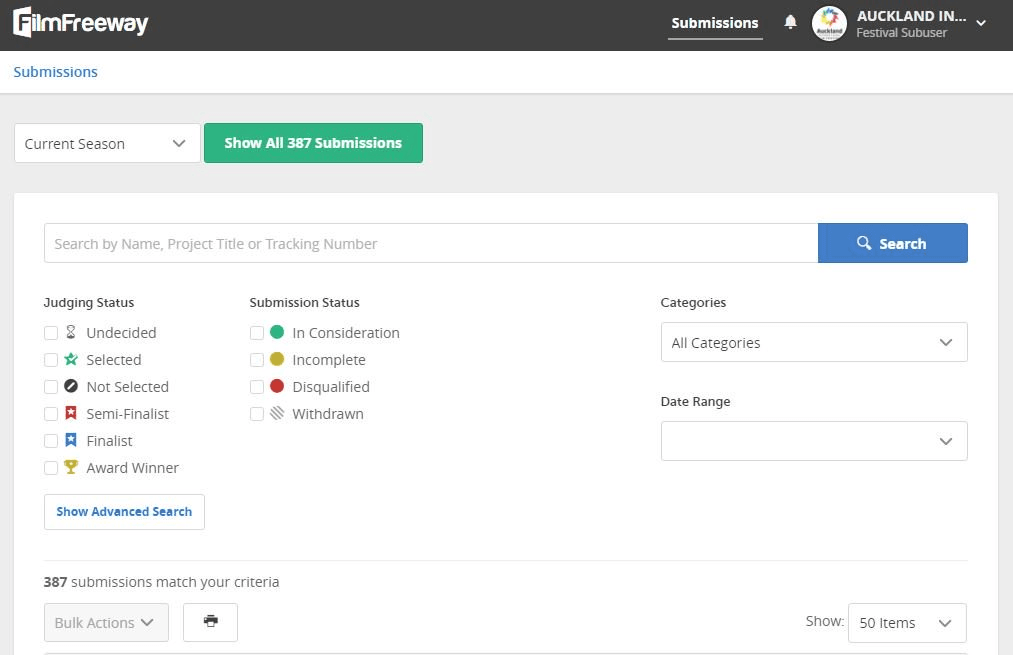The image size is (1013, 655).
Task: Check the Withdrawn status checkbox
Action: (x=257, y=414)
